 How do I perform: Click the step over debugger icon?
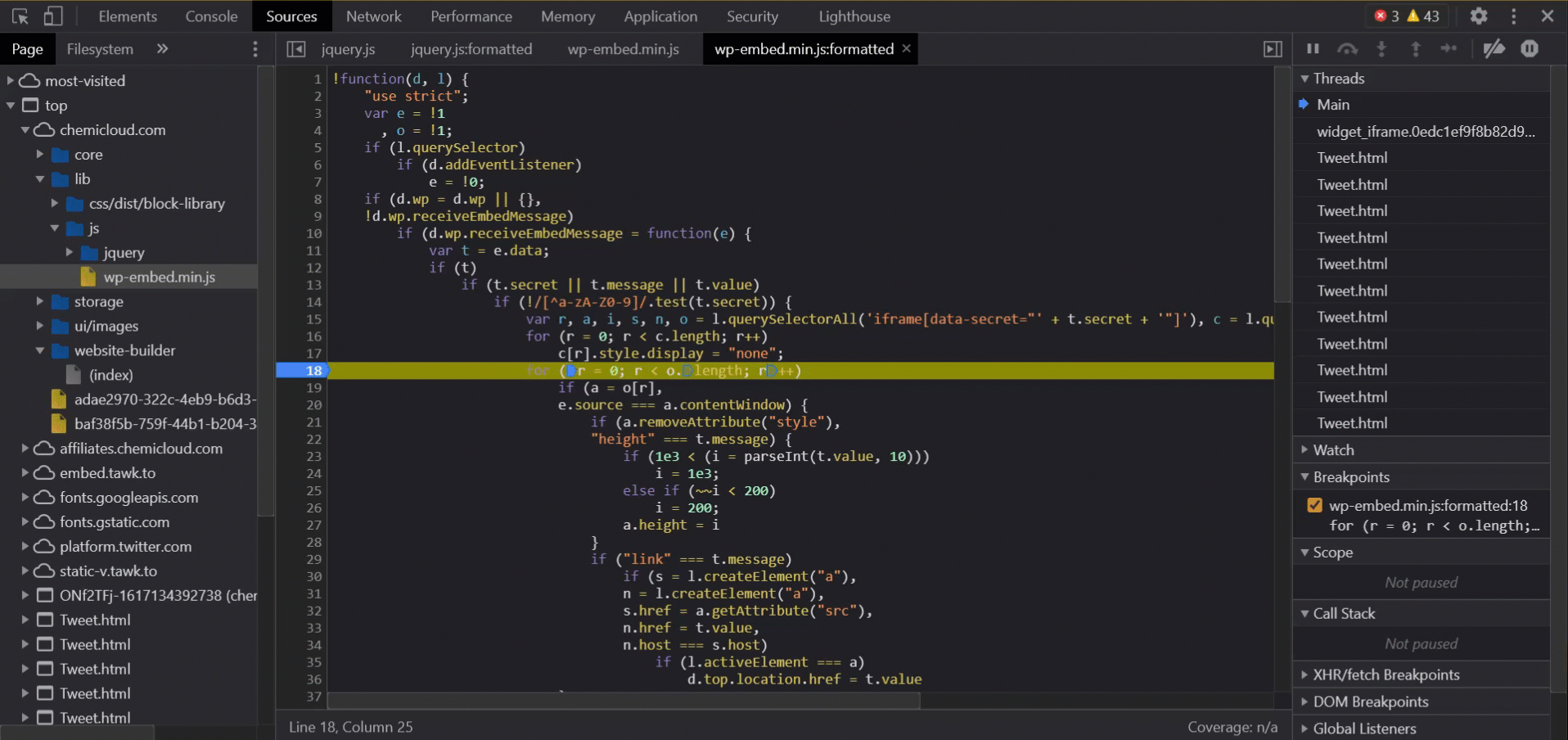click(x=1347, y=49)
